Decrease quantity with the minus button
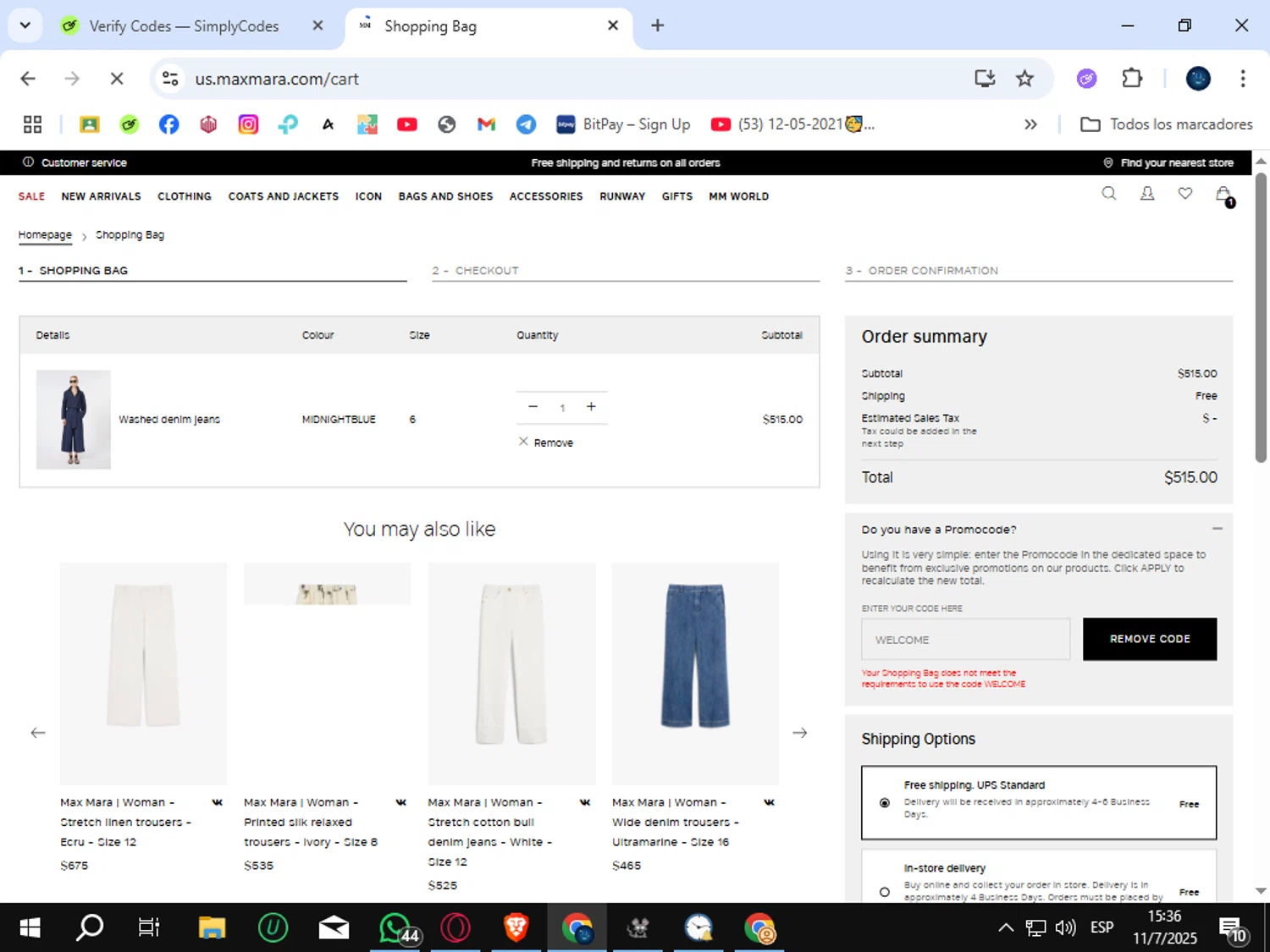Viewport: 1270px width, 952px height. click(x=533, y=407)
